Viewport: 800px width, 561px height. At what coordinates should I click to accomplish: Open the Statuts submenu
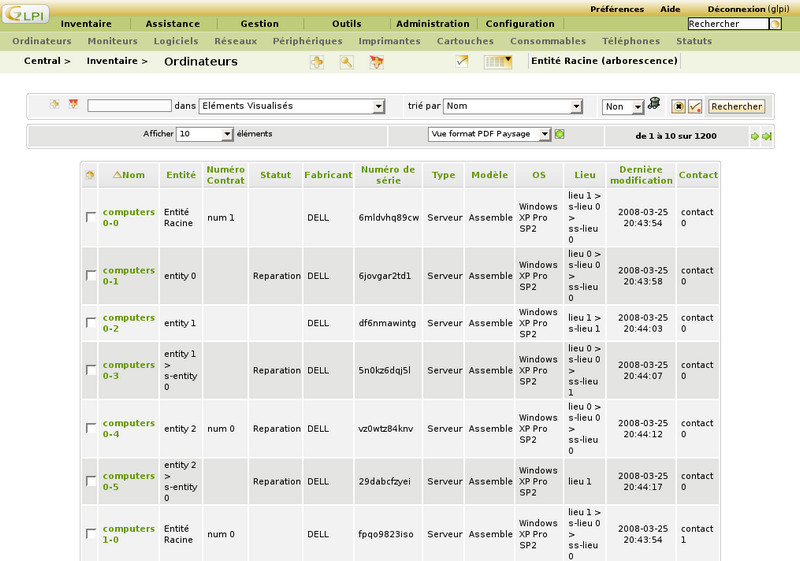coord(694,41)
